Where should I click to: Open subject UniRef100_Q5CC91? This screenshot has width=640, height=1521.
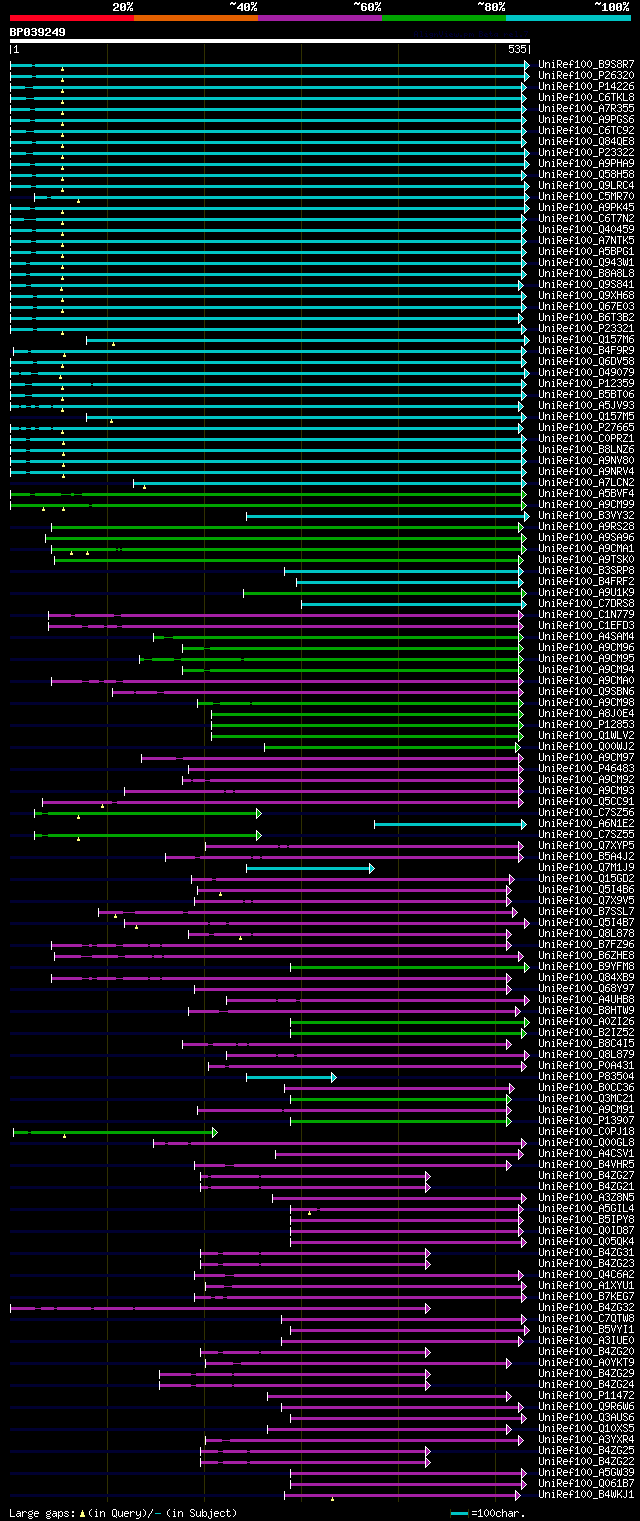[586, 801]
